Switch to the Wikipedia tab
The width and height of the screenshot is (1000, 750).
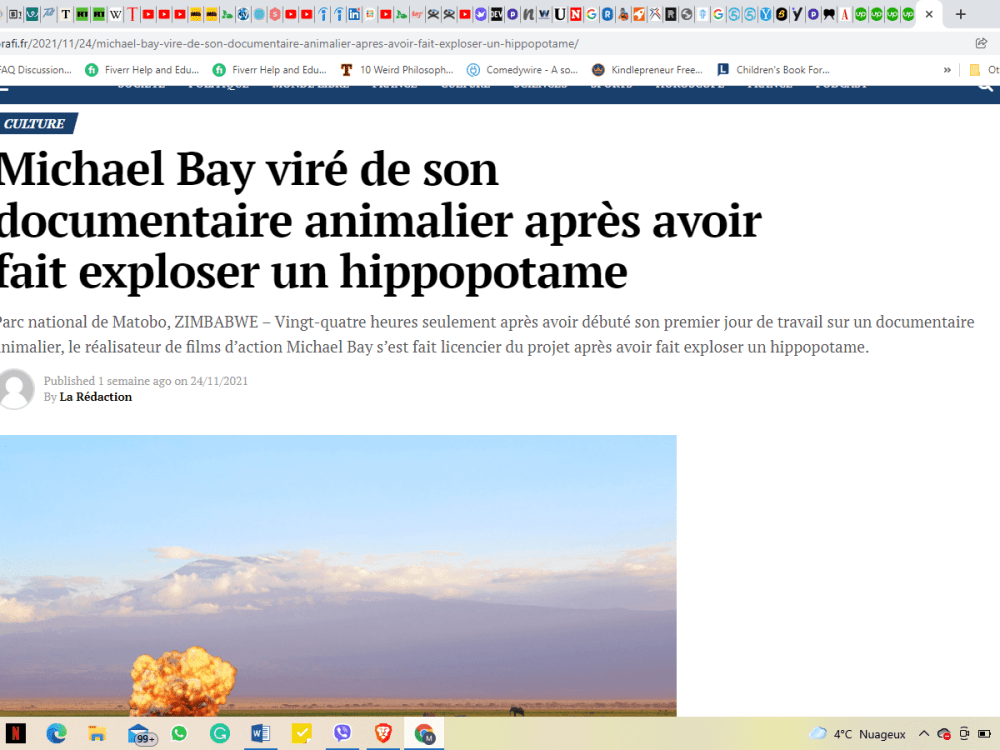[115, 14]
